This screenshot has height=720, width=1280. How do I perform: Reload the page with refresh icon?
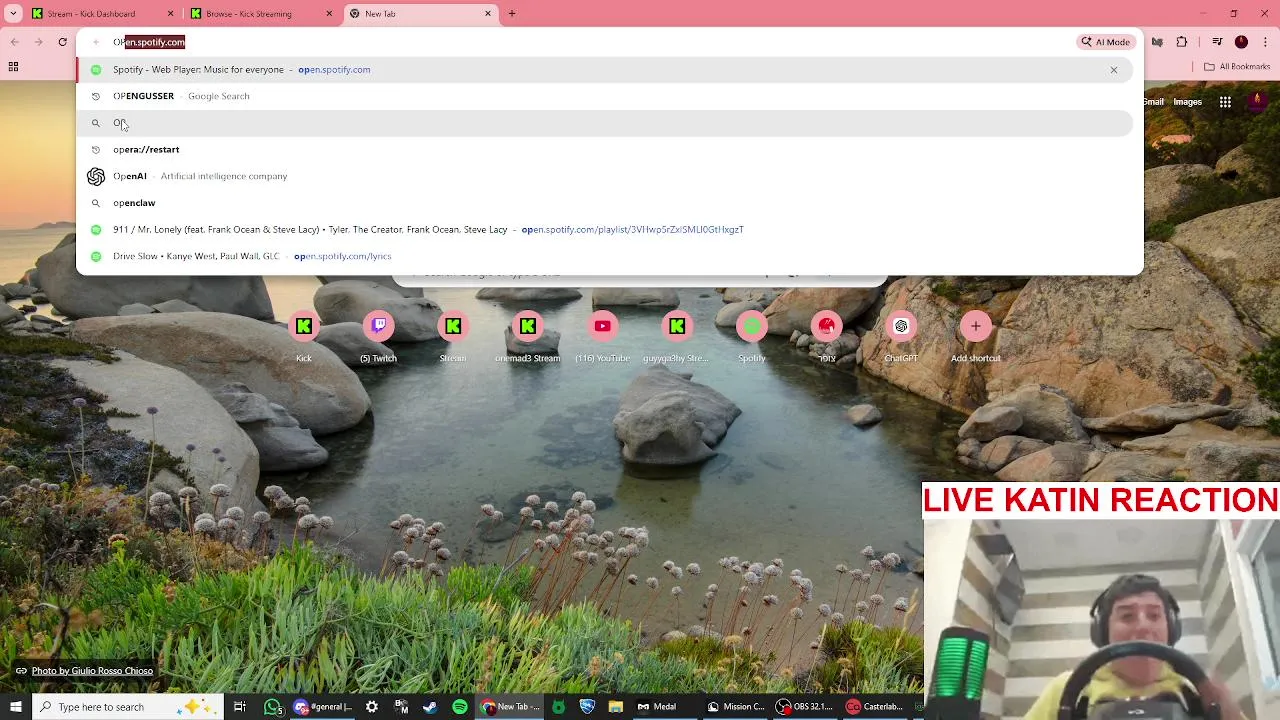point(62,42)
